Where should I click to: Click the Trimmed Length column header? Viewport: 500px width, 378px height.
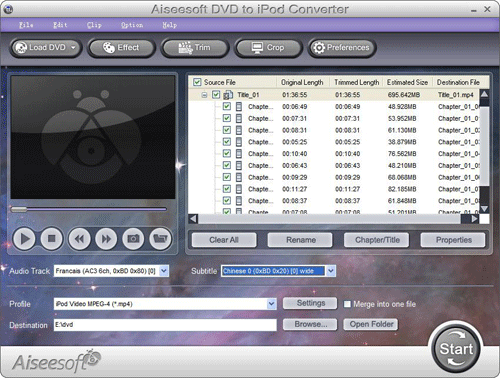pos(356,82)
